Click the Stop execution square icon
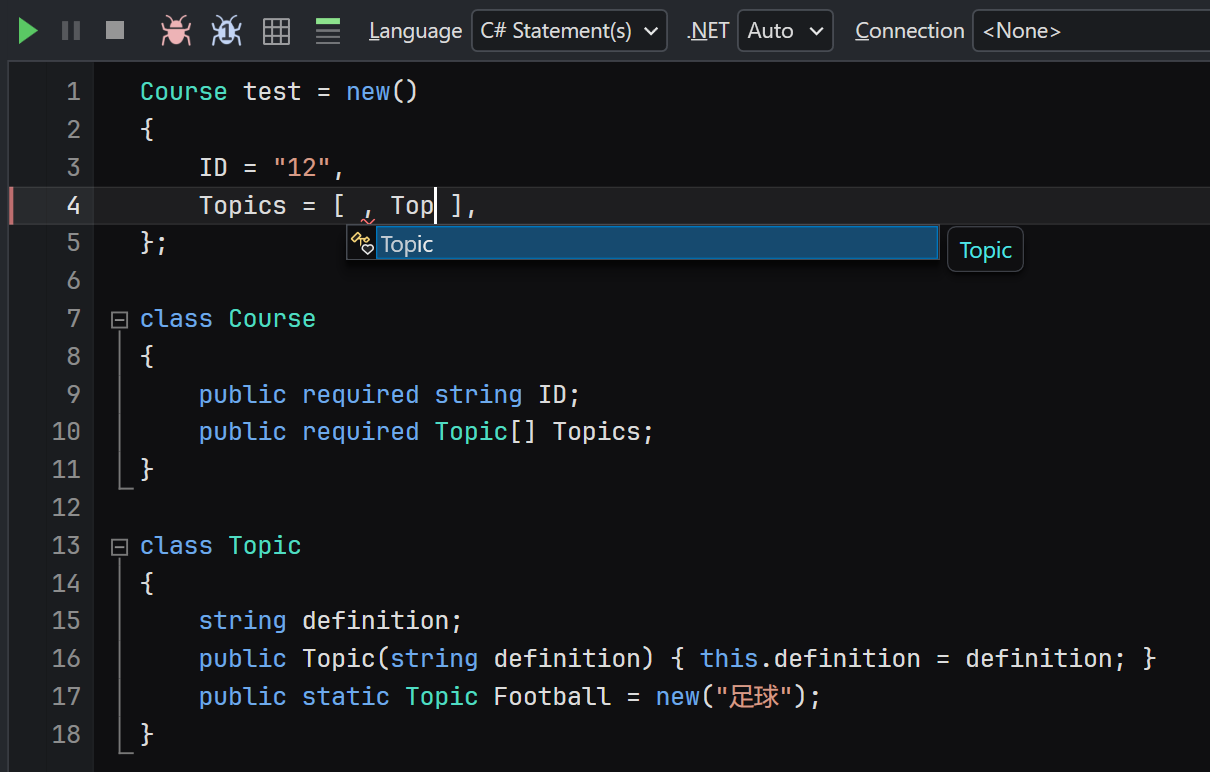This screenshot has width=1210, height=772. point(115,31)
